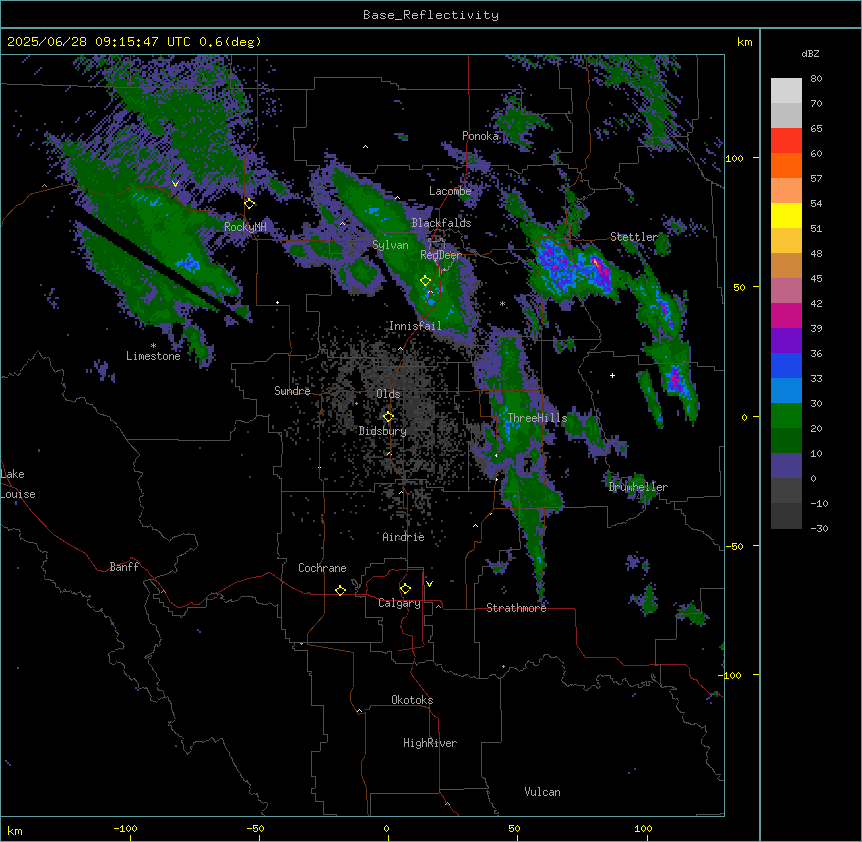
Task: Click the ThreeHills city label
Action: (537, 418)
